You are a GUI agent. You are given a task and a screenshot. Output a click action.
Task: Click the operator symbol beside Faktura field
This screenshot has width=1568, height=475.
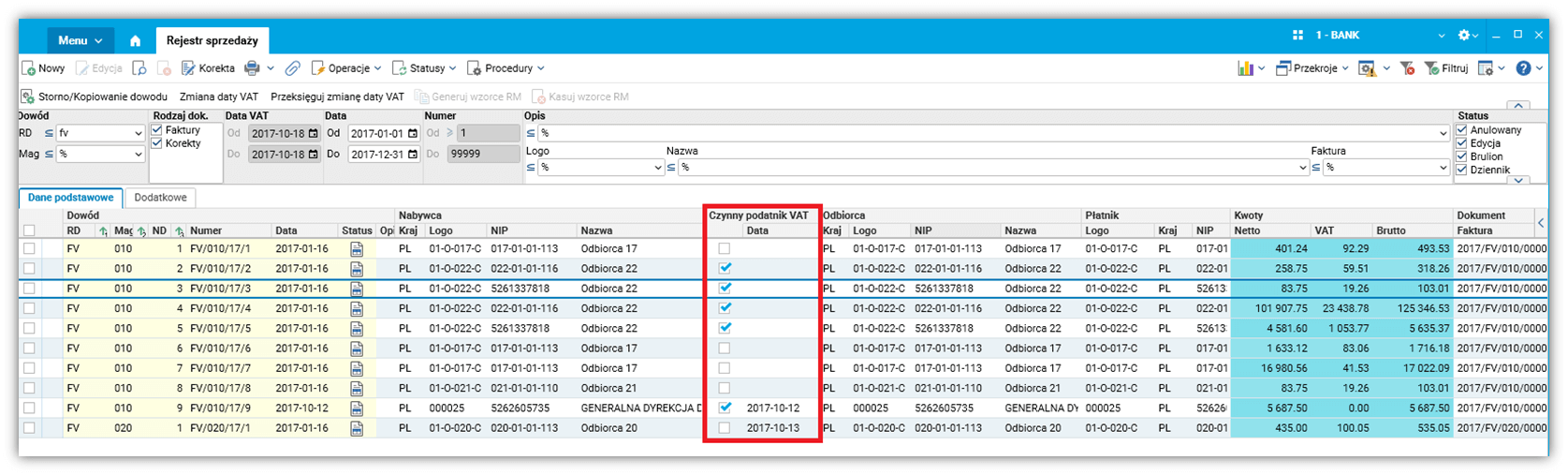1316,168
